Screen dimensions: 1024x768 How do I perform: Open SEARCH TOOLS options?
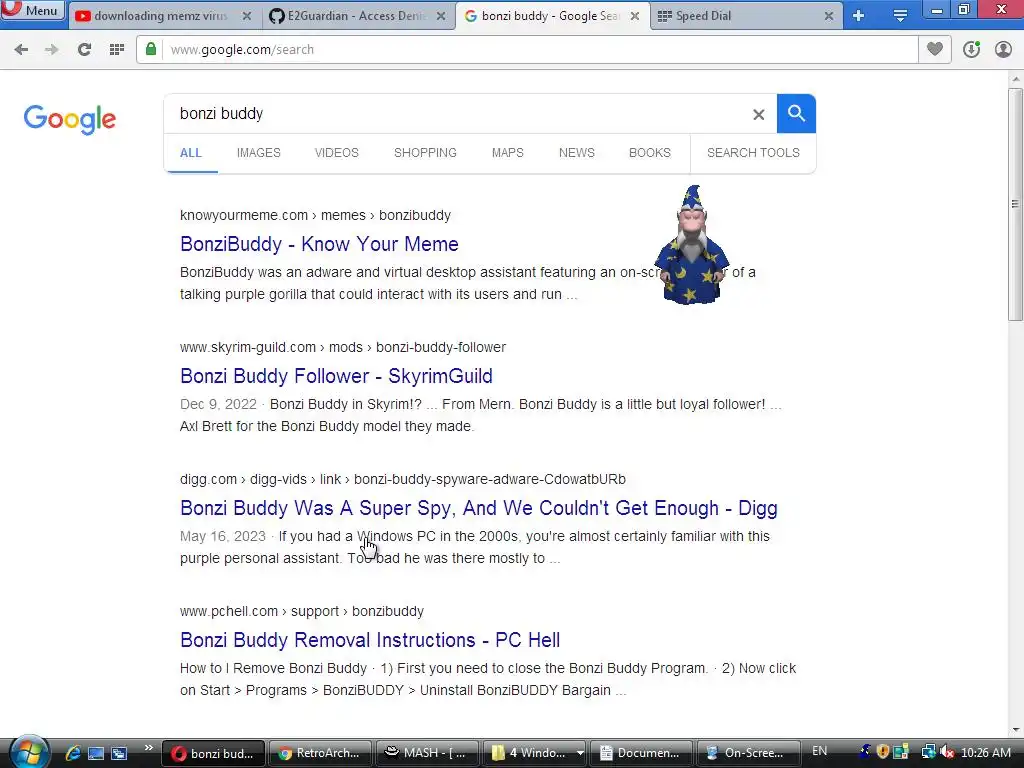point(753,153)
